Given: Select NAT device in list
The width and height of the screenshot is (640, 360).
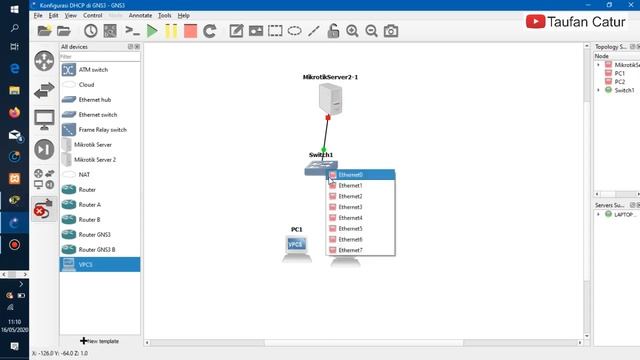Looking at the screenshot, I should coord(100,175).
